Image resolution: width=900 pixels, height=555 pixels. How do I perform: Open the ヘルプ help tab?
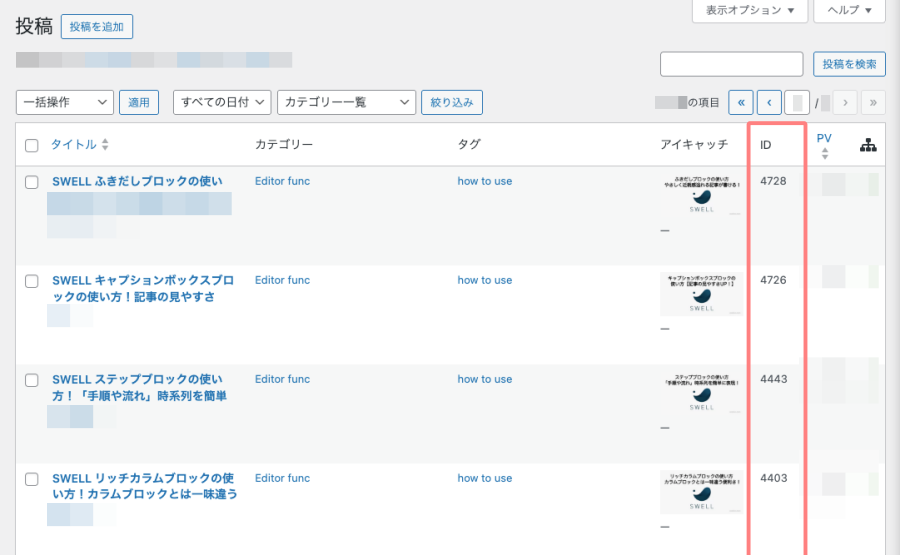click(850, 11)
